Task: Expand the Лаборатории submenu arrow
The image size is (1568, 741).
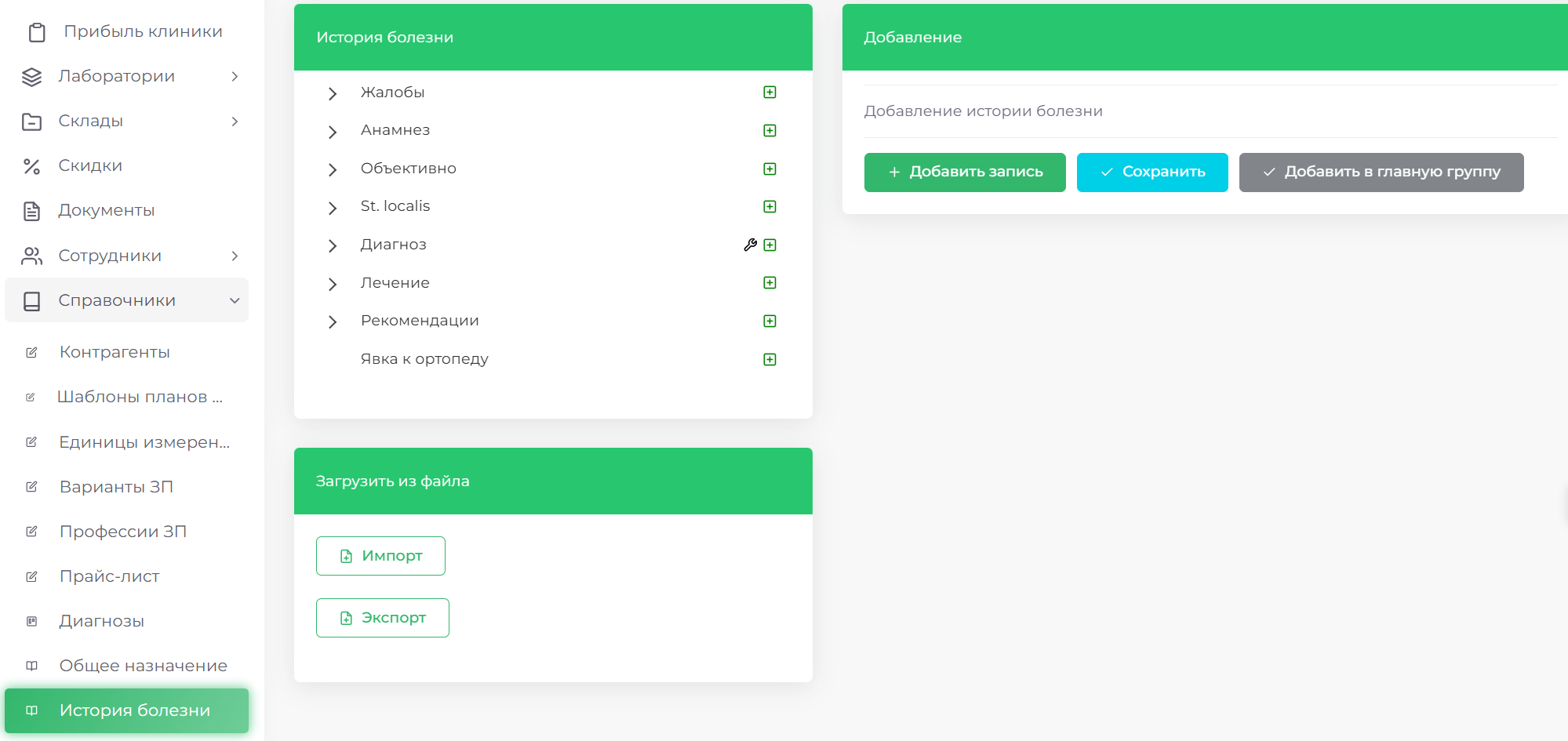Action: coord(235,76)
